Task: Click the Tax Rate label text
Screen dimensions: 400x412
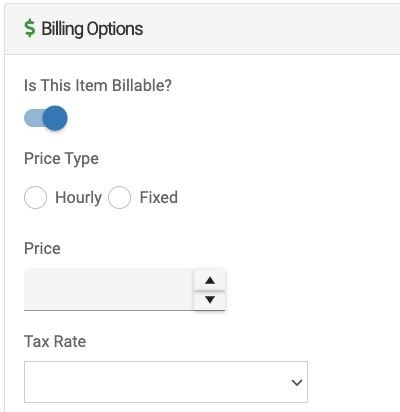Action: (x=55, y=341)
